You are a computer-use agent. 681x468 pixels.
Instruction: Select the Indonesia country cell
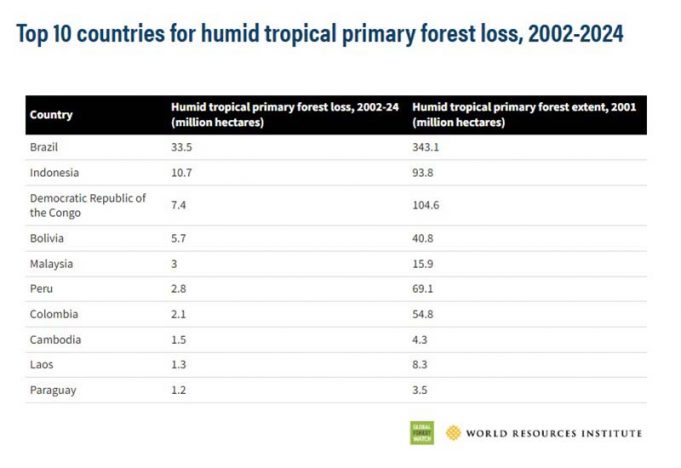click(x=52, y=172)
